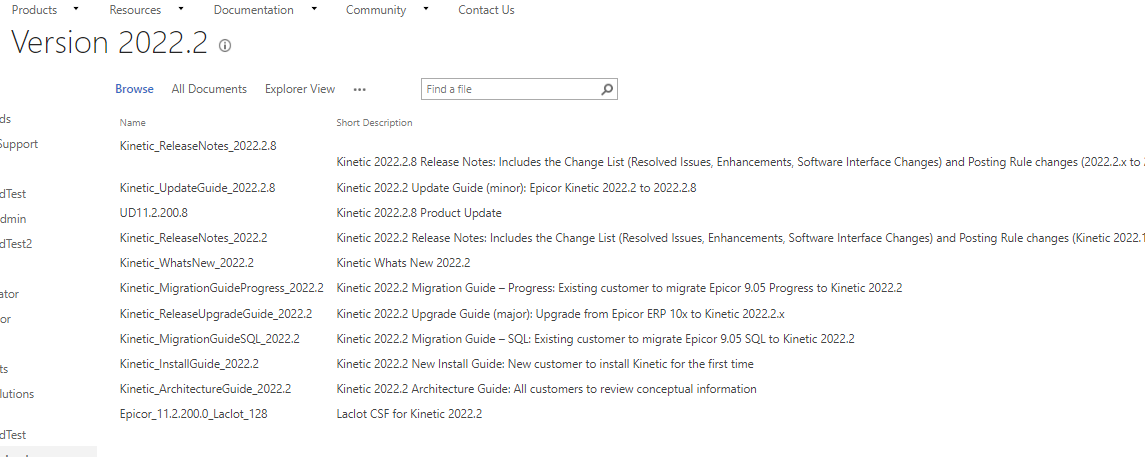Expand the Resources dropdown arrow
Image resolution: width=1145 pixels, height=457 pixels.
click(181, 9)
